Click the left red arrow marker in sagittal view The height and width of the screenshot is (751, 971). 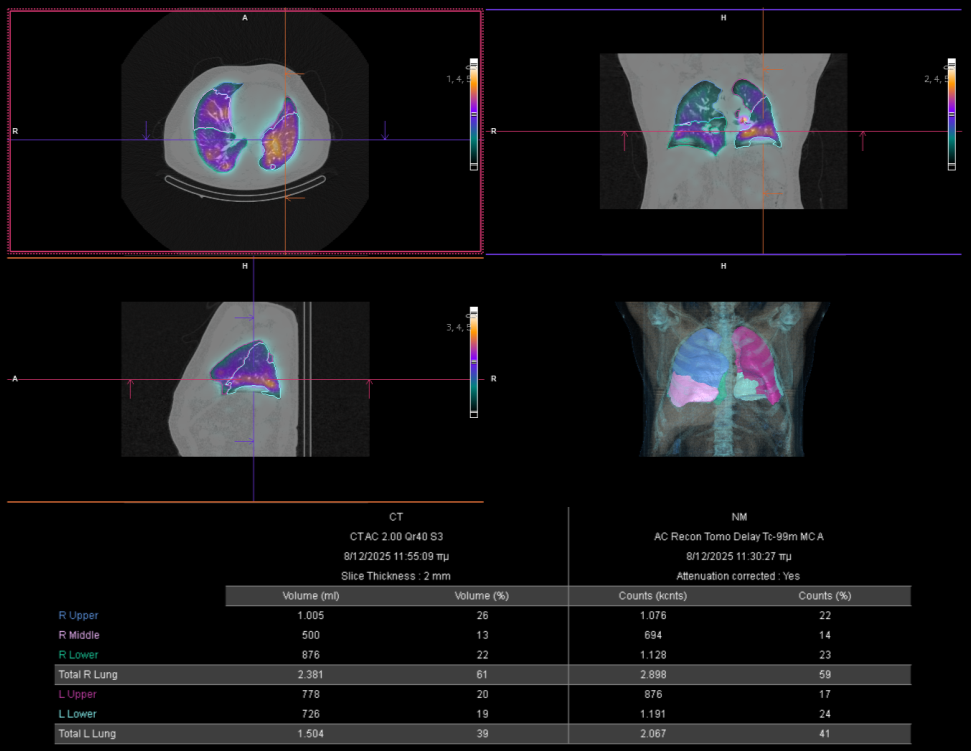[x=130, y=388]
